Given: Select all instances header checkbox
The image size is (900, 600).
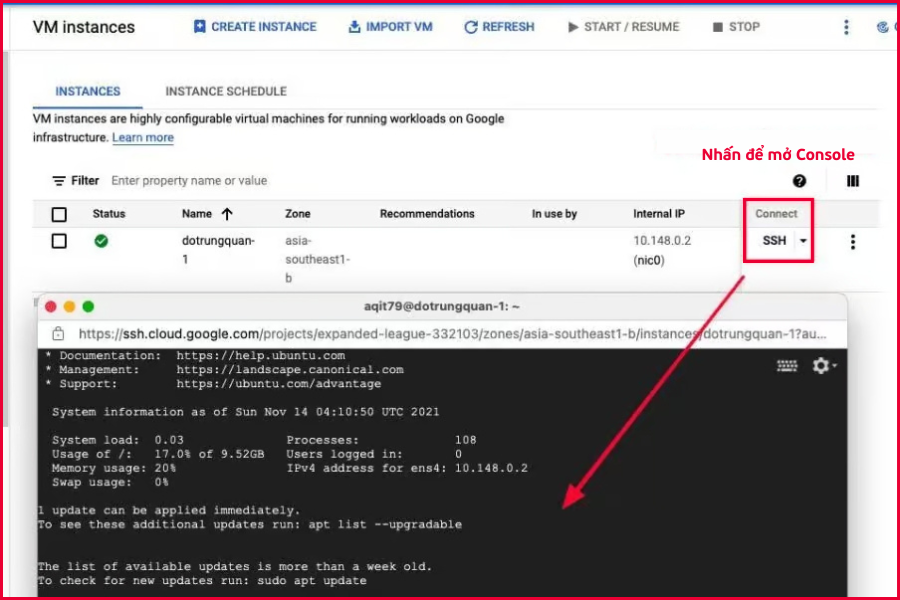Looking at the screenshot, I should (59, 214).
